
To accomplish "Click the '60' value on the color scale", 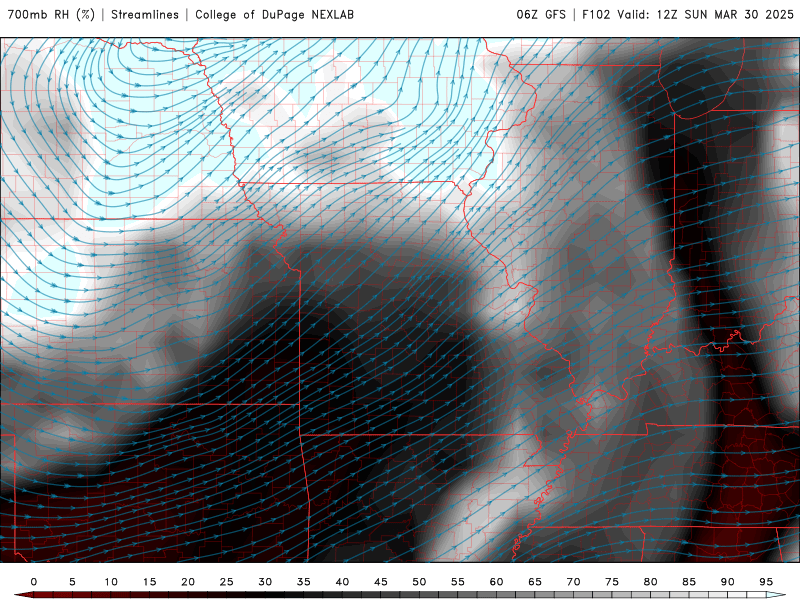I will 496,582.
